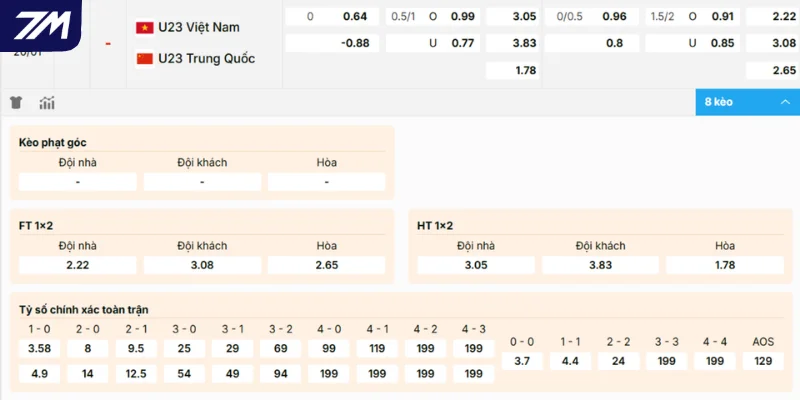This screenshot has height=400, width=800.
Task: Choose Under odds 0.77 in top row
Action: tap(490, 43)
